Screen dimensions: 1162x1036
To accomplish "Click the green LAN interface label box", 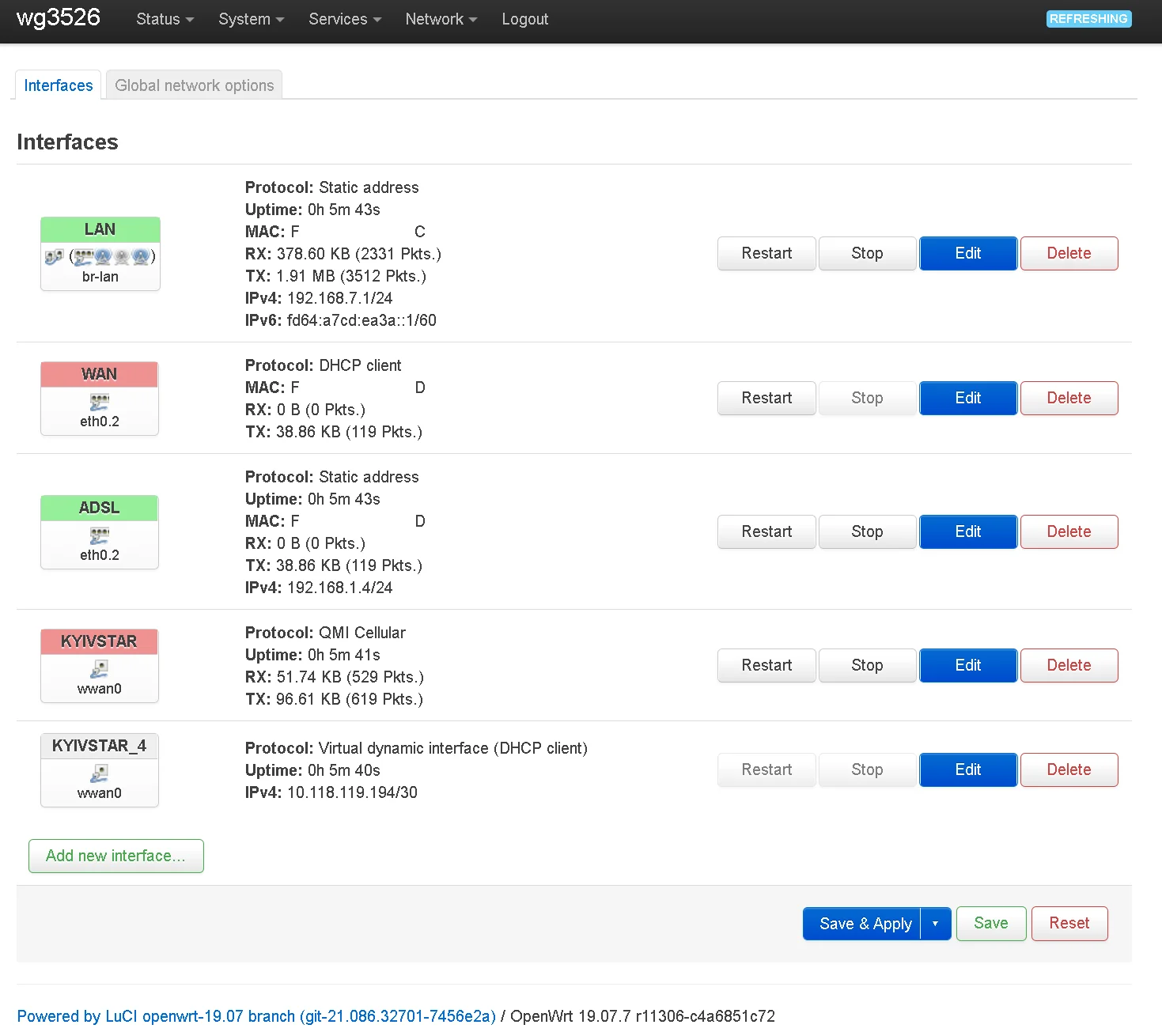I will tap(100, 229).
